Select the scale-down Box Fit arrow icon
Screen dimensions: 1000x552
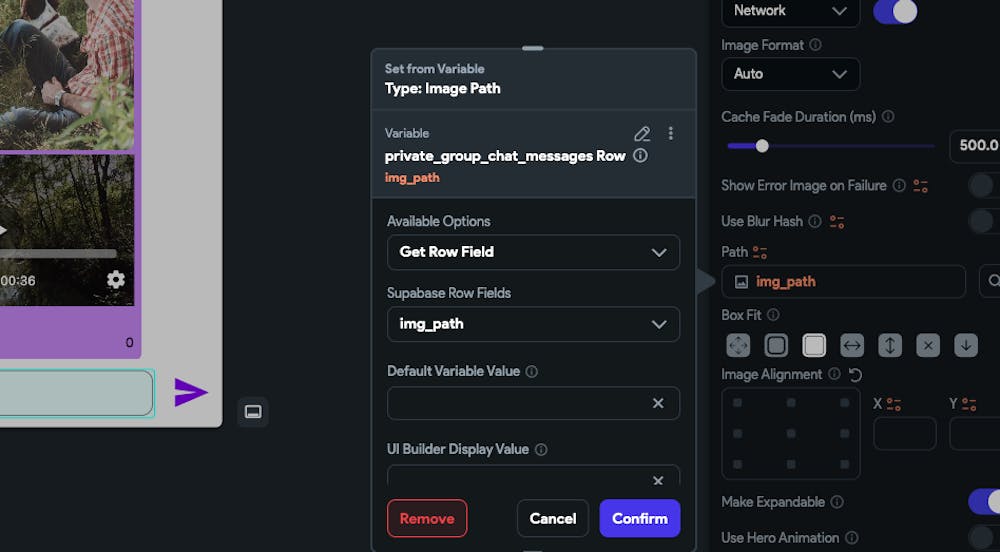pos(966,345)
